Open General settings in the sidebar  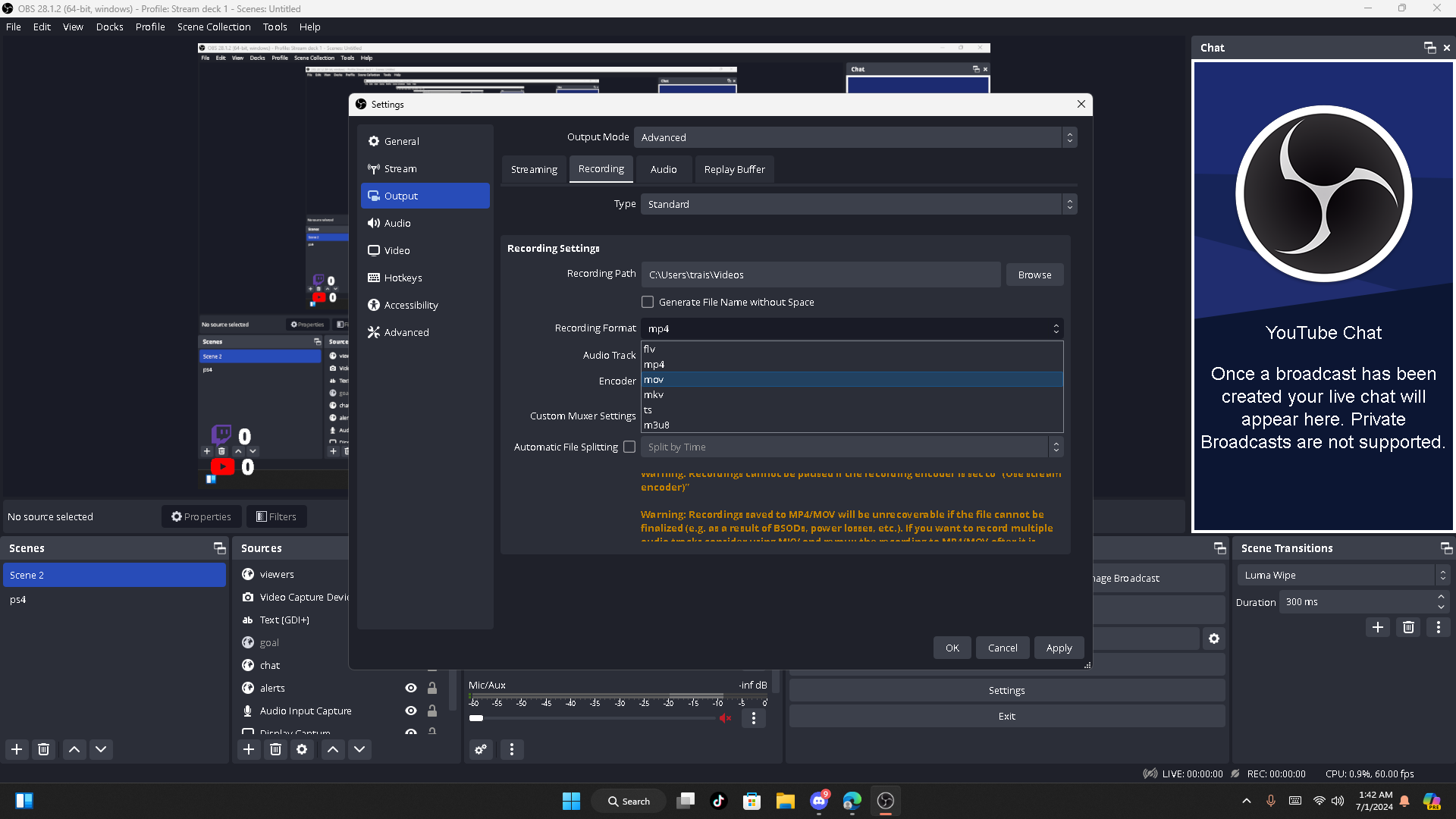(425, 141)
